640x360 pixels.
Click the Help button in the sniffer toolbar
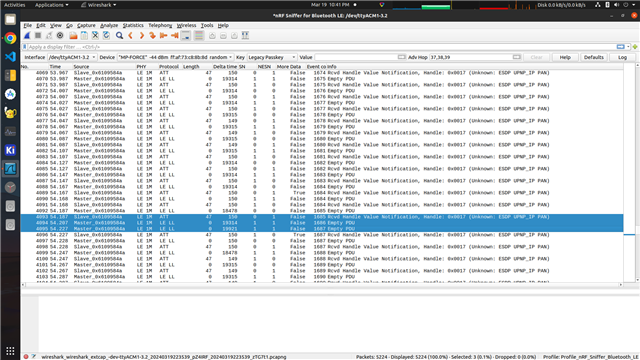click(565, 57)
